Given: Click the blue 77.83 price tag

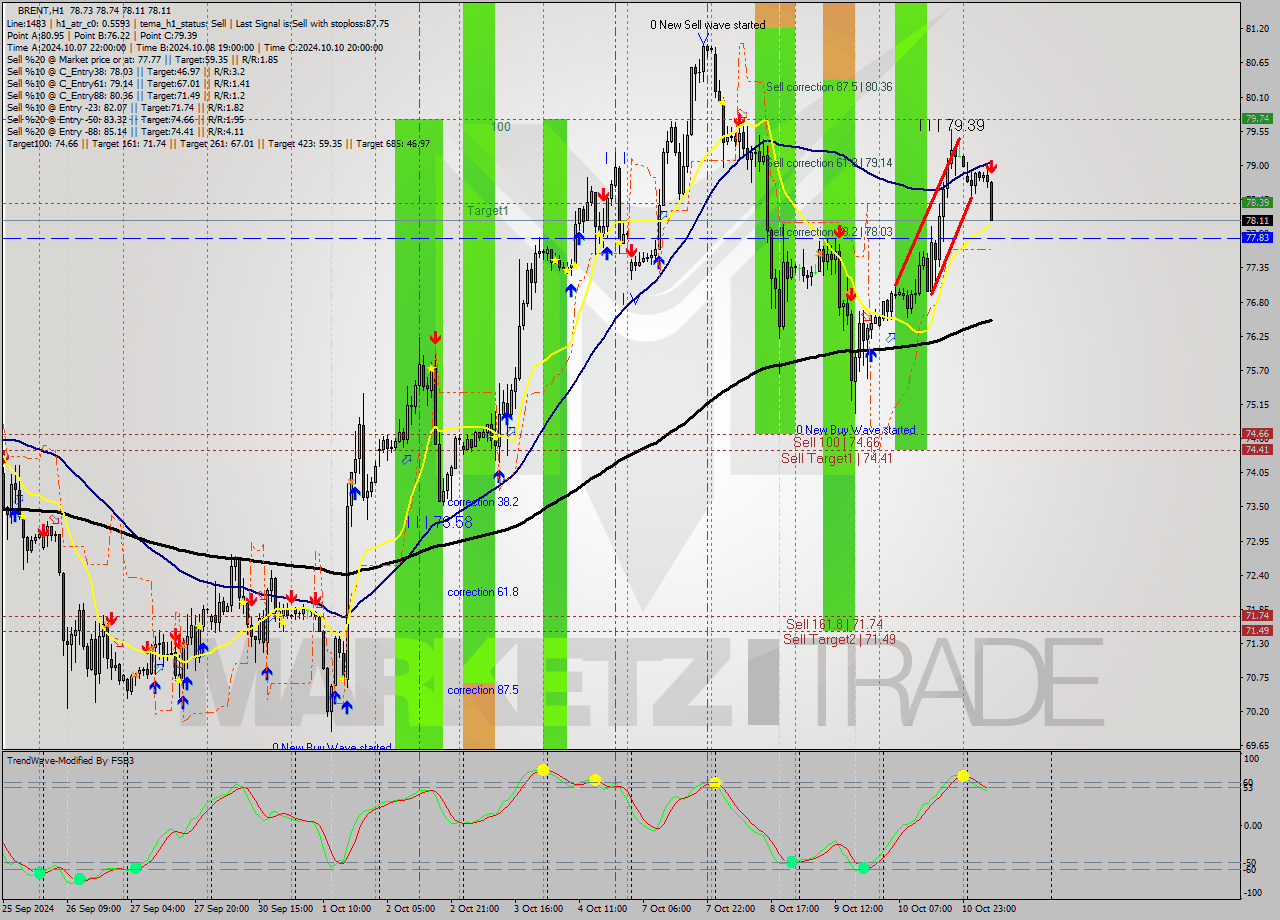Looking at the screenshot, I should [1257, 237].
